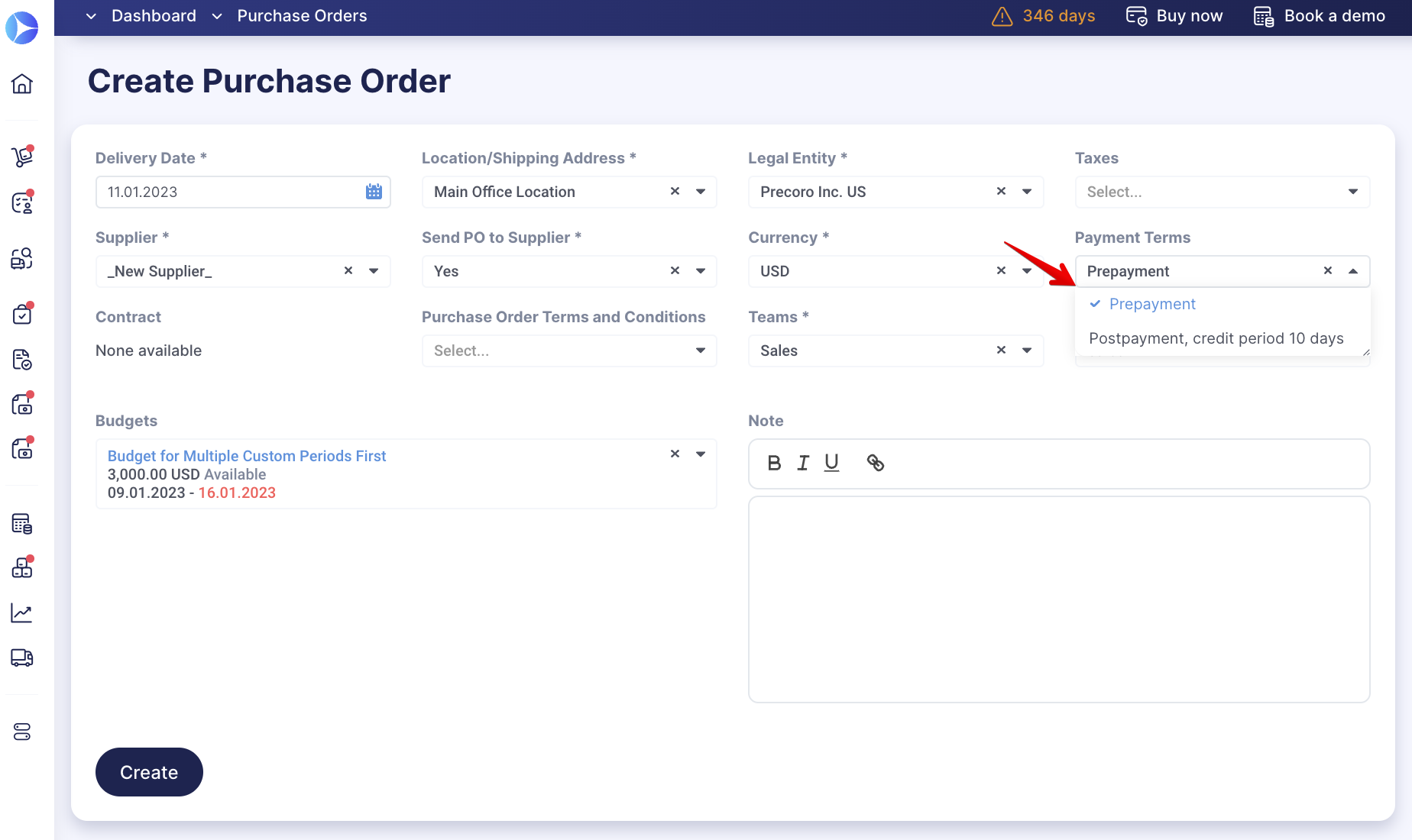The height and width of the screenshot is (840, 1412).
Task: Expand the Location/Shipping Address dropdown
Action: tap(701, 192)
